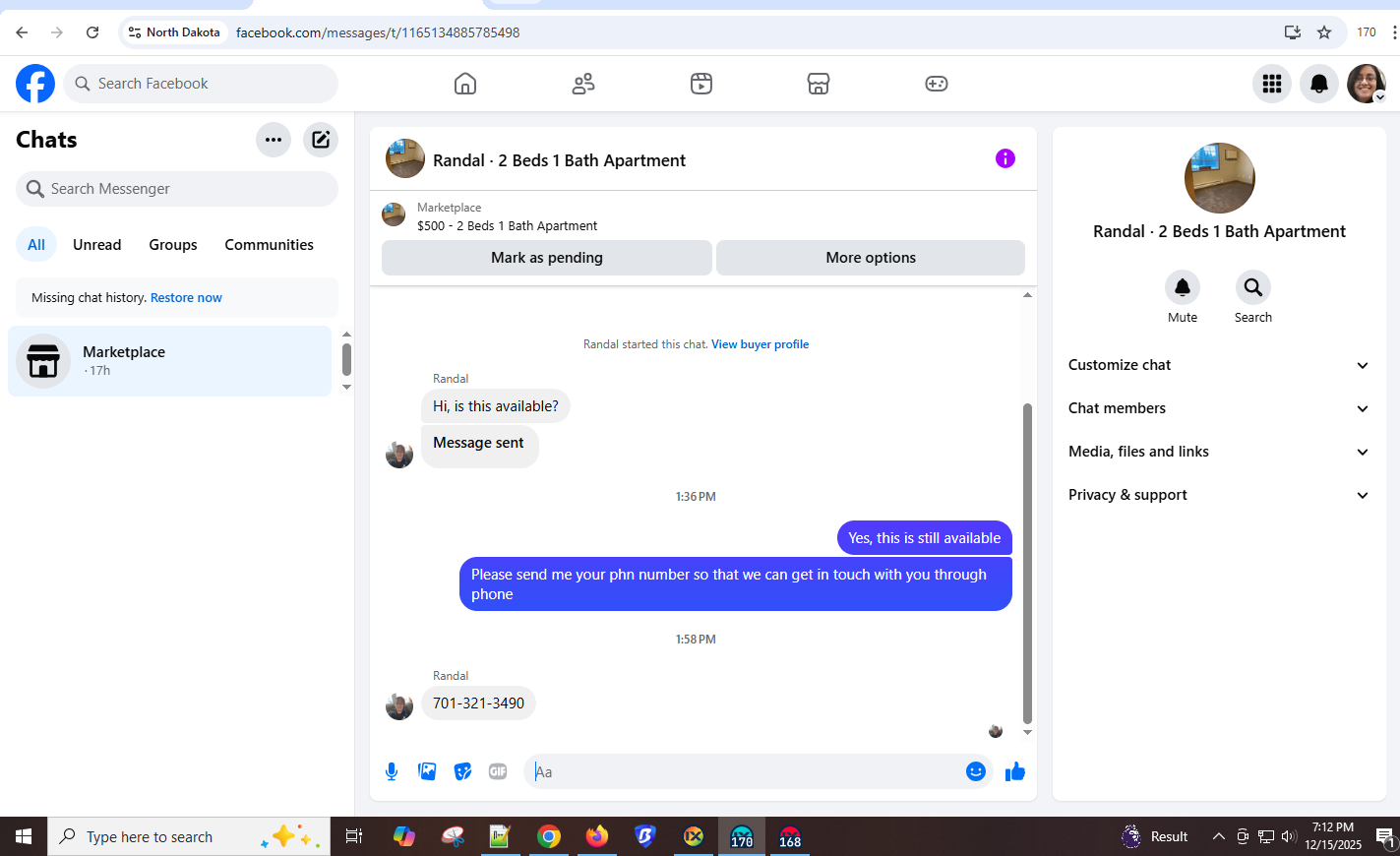Viewport: 1400px width, 856px height.
Task: Send a voice clip with microphone icon
Action: pyautogui.click(x=392, y=771)
